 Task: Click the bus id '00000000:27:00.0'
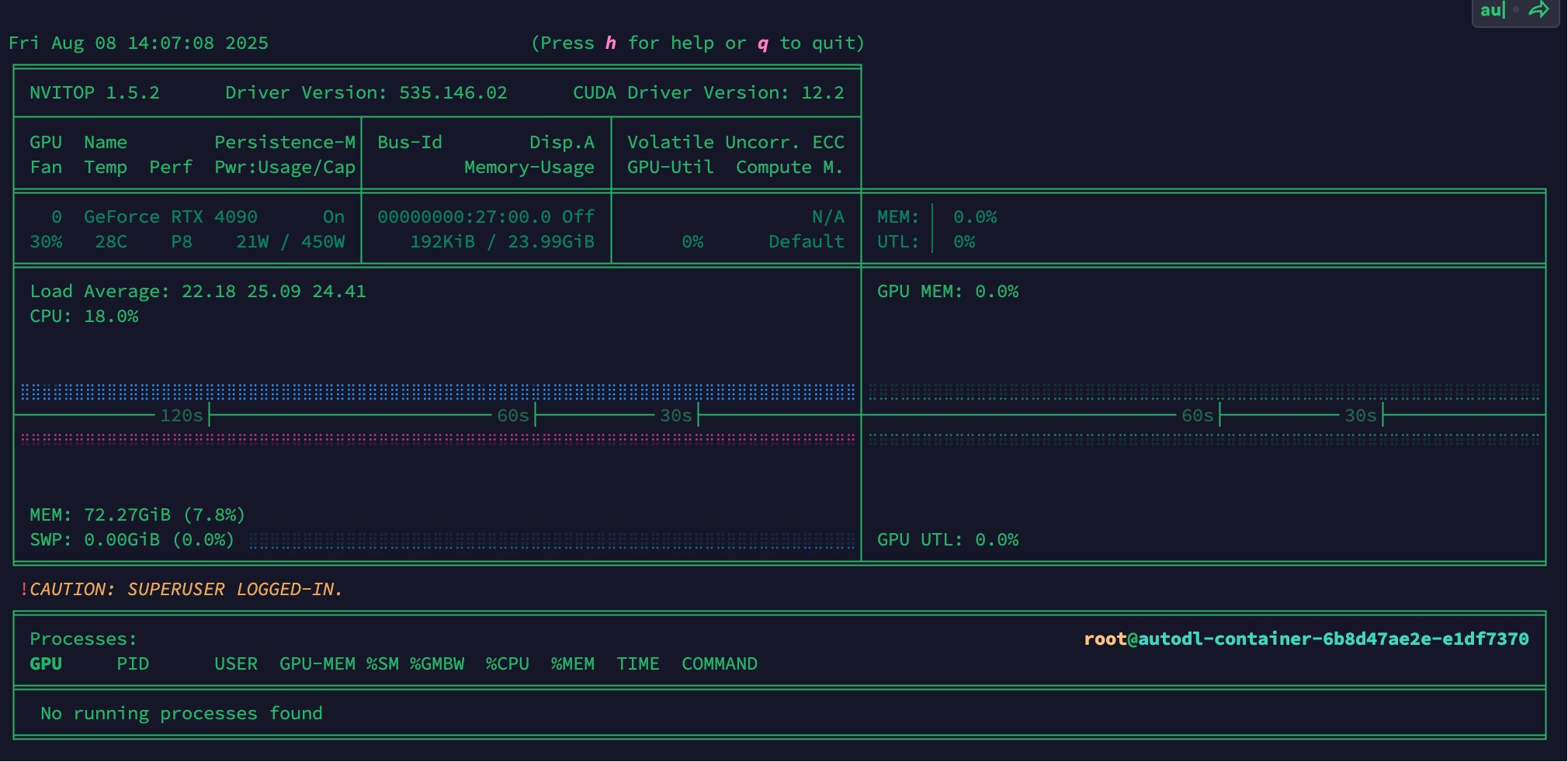(464, 217)
